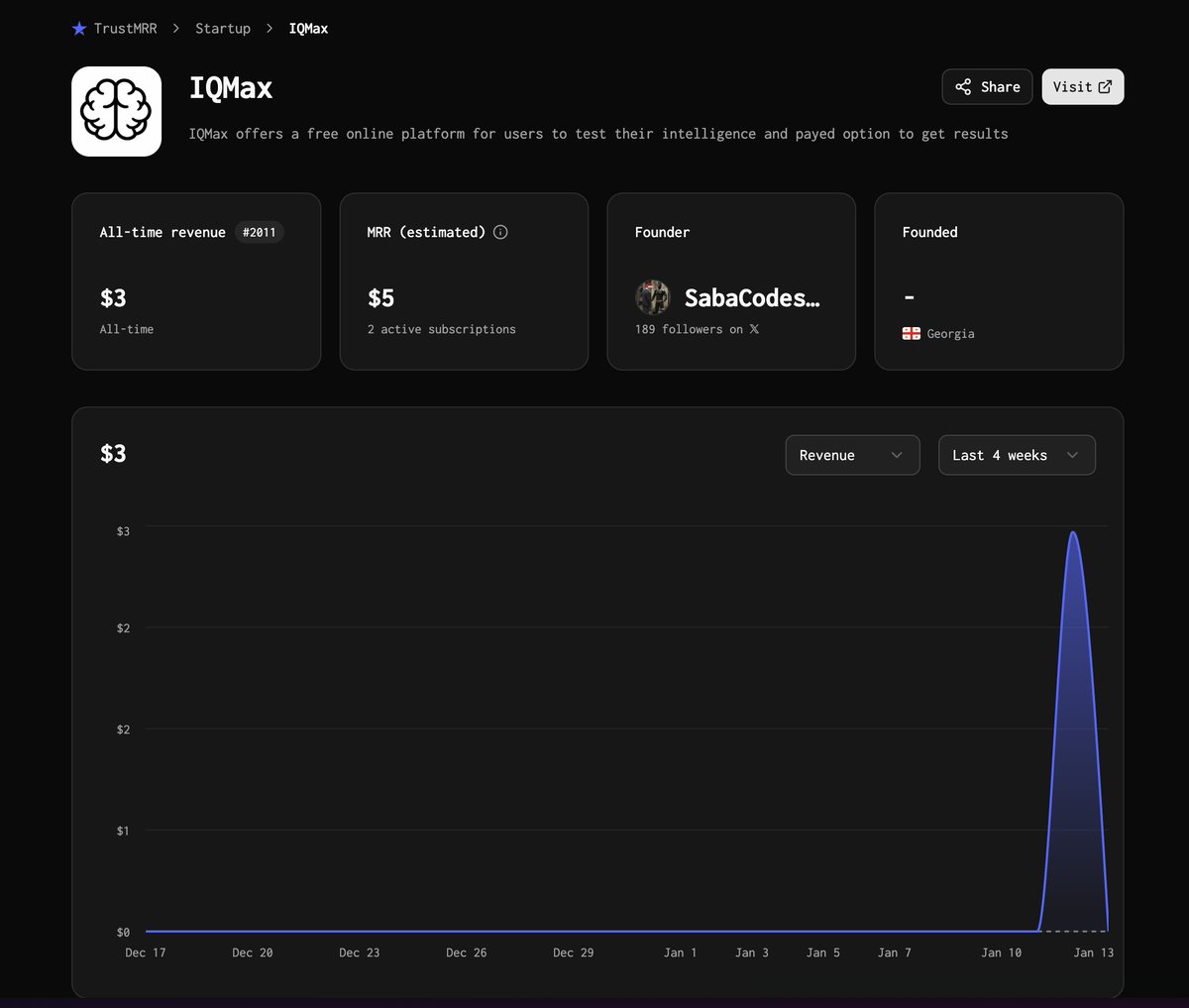Click the 'Jan 1' axis label

click(x=680, y=952)
